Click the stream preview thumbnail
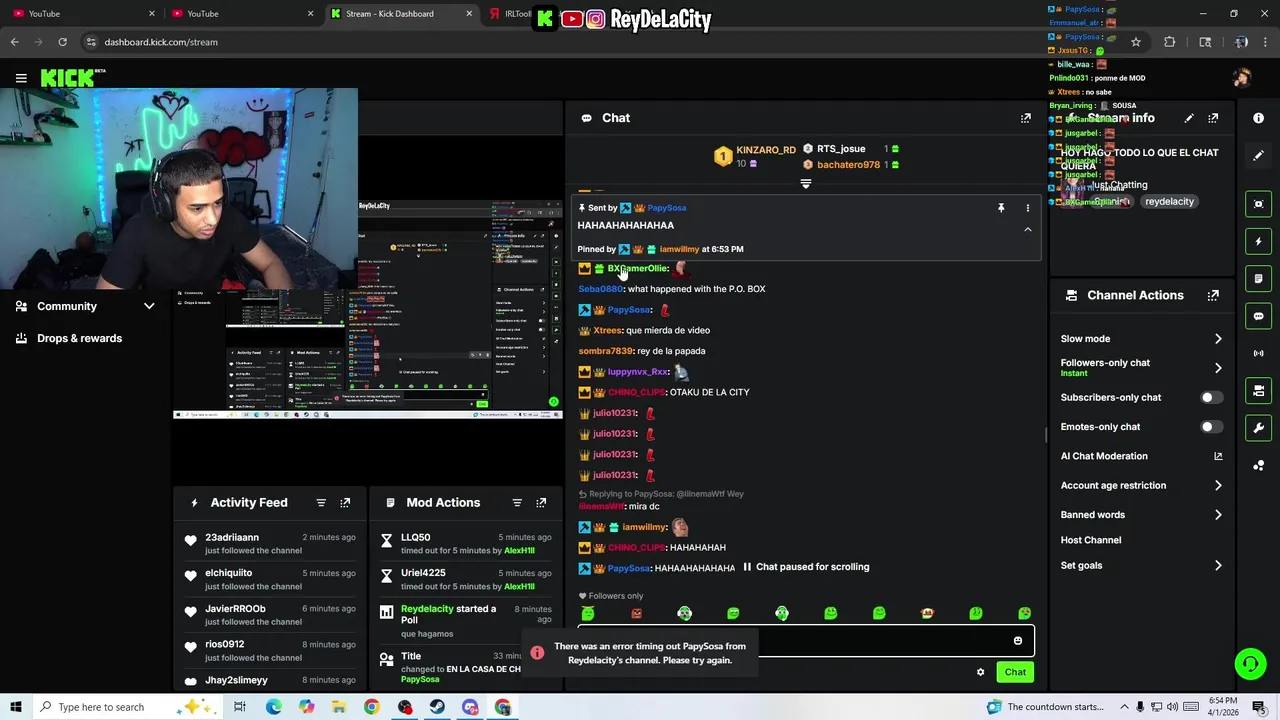Screen dimensions: 1280x720 coord(367,310)
